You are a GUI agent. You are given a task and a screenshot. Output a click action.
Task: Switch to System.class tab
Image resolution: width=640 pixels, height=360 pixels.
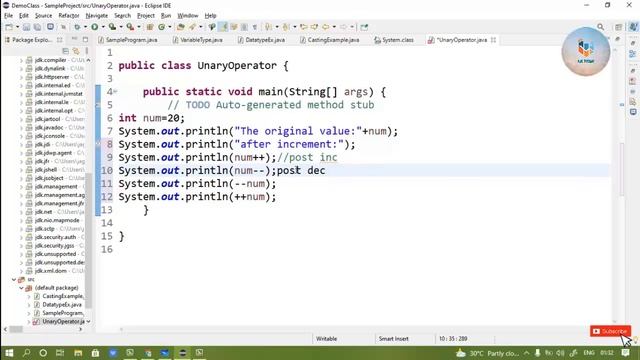coord(394,40)
